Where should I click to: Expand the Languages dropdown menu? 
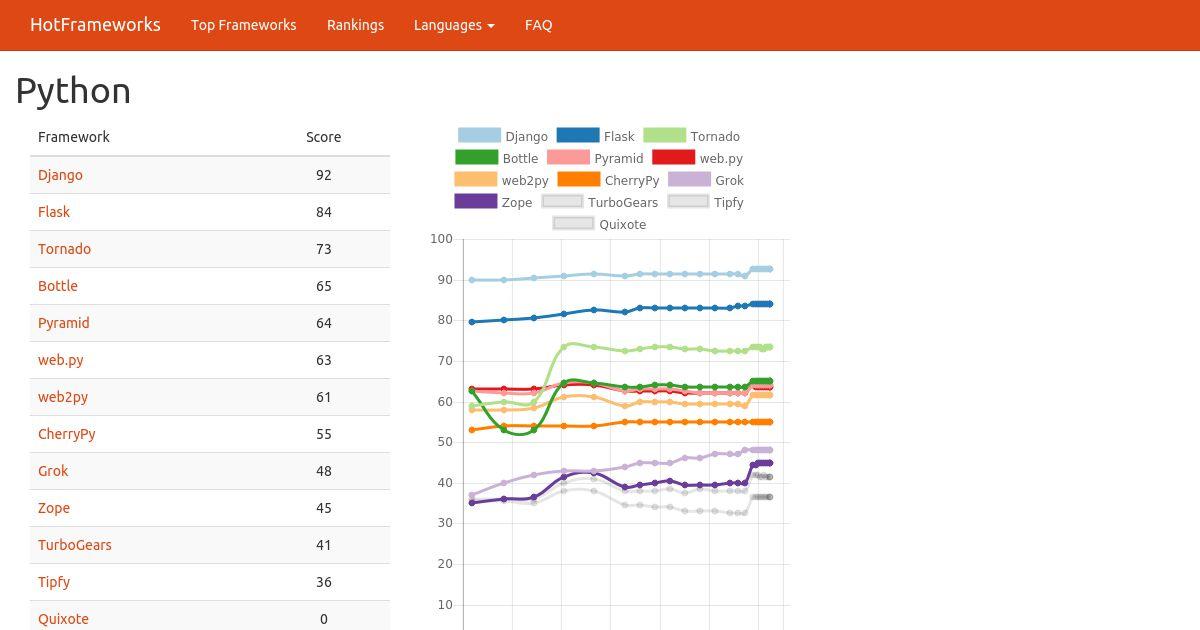[454, 25]
